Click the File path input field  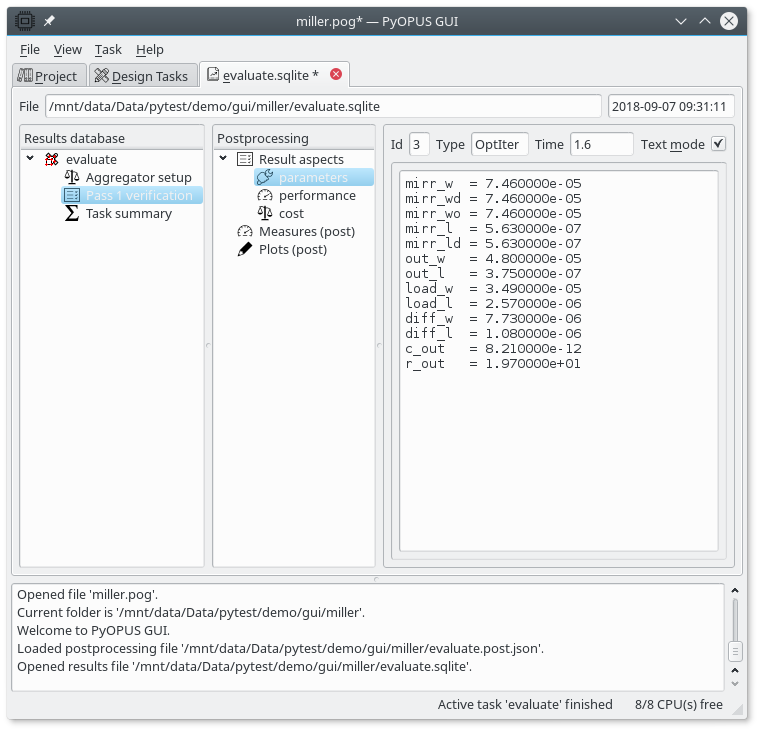322,106
